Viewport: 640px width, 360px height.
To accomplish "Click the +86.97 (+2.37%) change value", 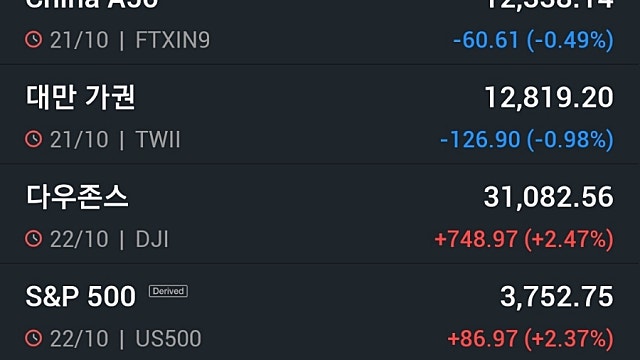I will [x=531, y=339].
